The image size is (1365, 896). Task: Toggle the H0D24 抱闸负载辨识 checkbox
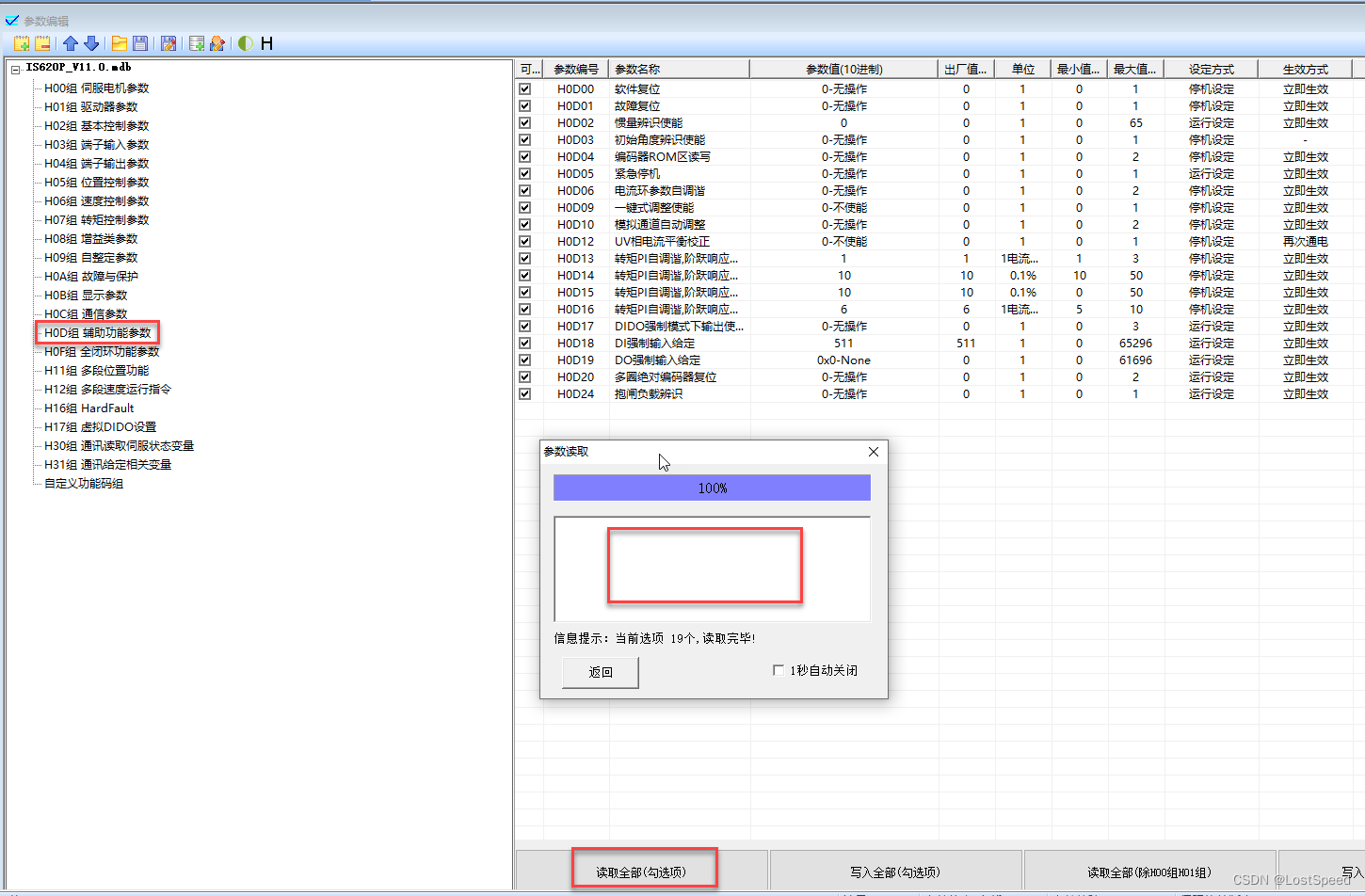525,394
